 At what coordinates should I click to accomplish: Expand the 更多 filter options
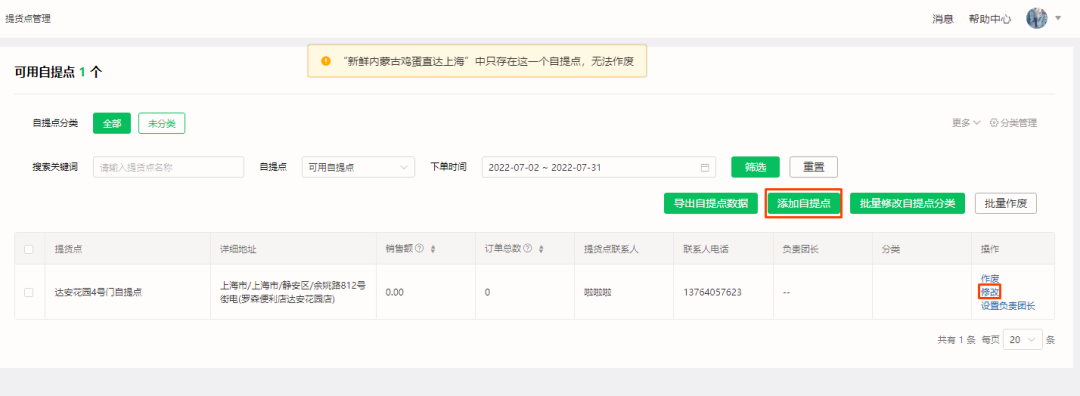point(966,123)
